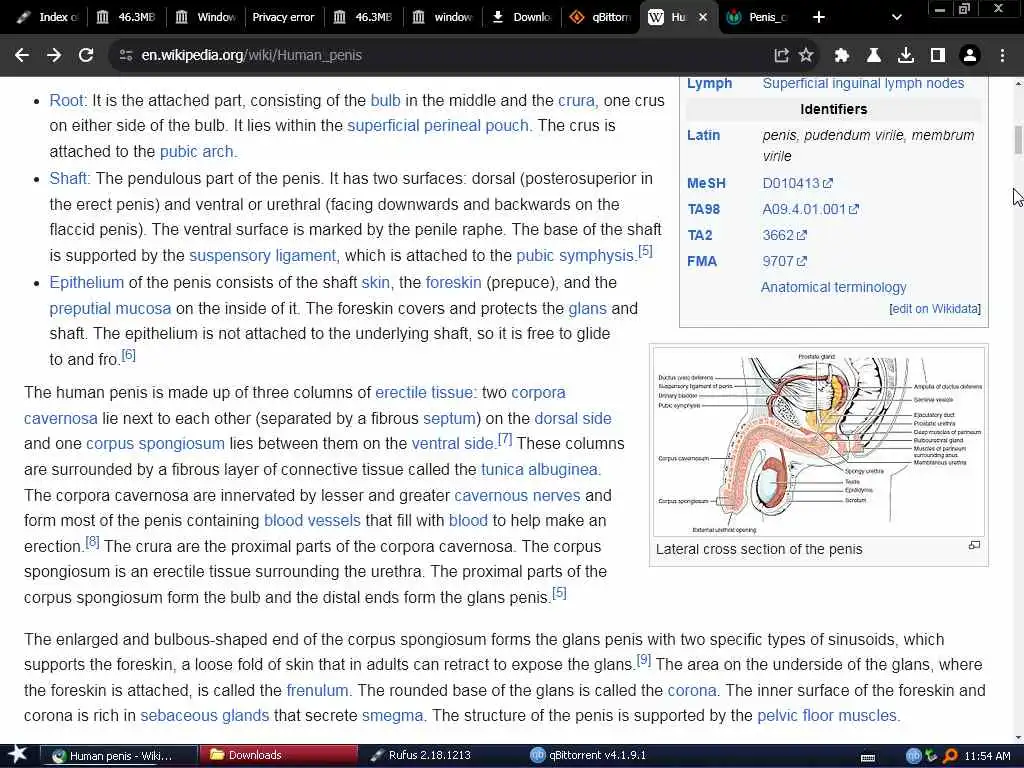This screenshot has width=1024, height=768.
Task: Open the Extensions puzzle icon
Action: pos(842,56)
